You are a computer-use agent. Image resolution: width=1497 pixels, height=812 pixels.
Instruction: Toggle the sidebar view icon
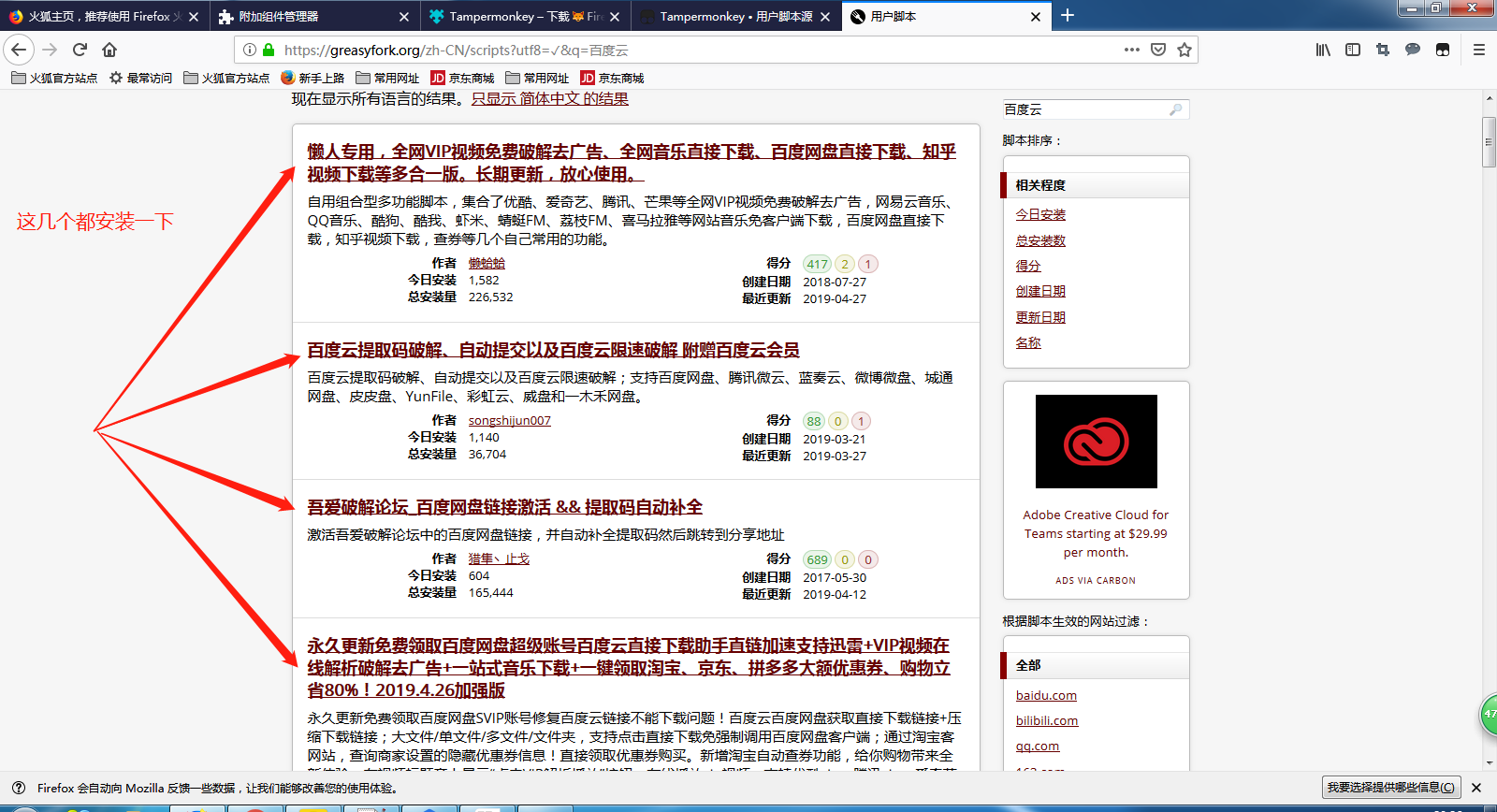[x=1353, y=50]
